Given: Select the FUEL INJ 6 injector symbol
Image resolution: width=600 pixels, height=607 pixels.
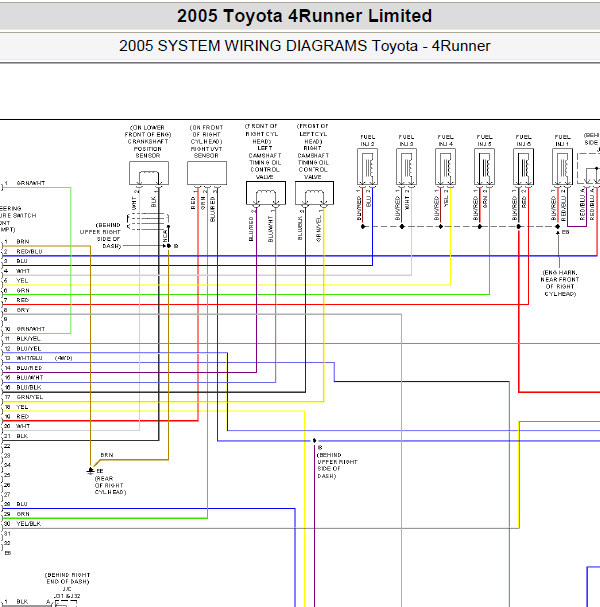Looking at the screenshot, I should coord(523,167).
